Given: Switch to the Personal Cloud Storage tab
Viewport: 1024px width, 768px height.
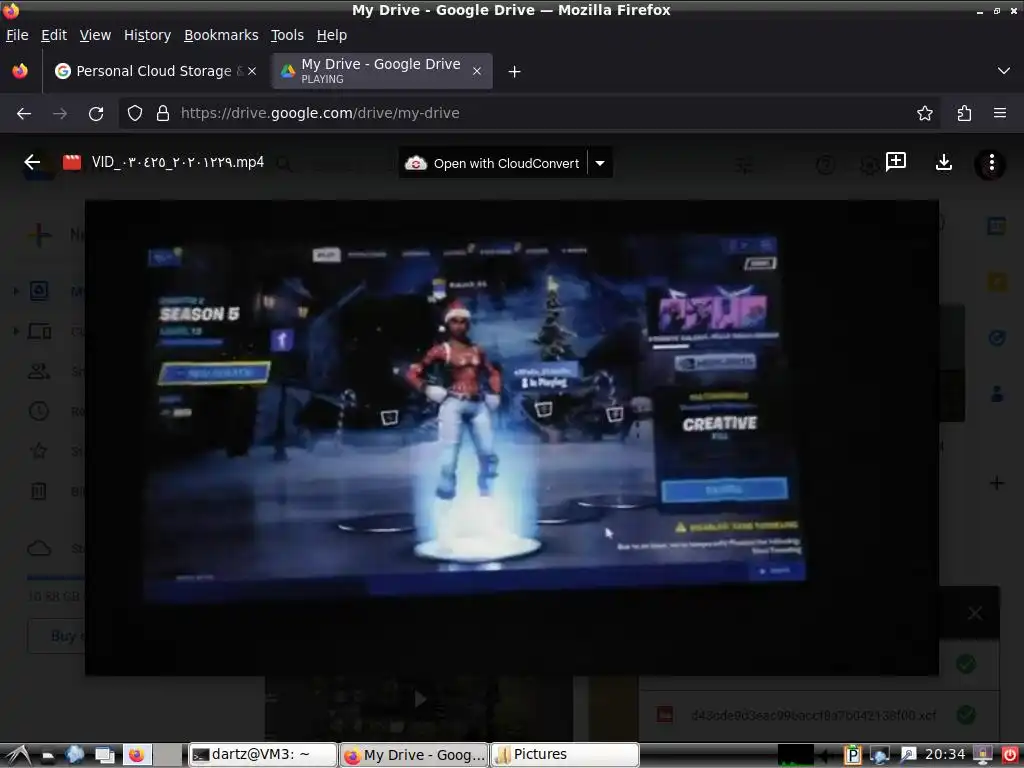Looking at the screenshot, I should pos(154,71).
